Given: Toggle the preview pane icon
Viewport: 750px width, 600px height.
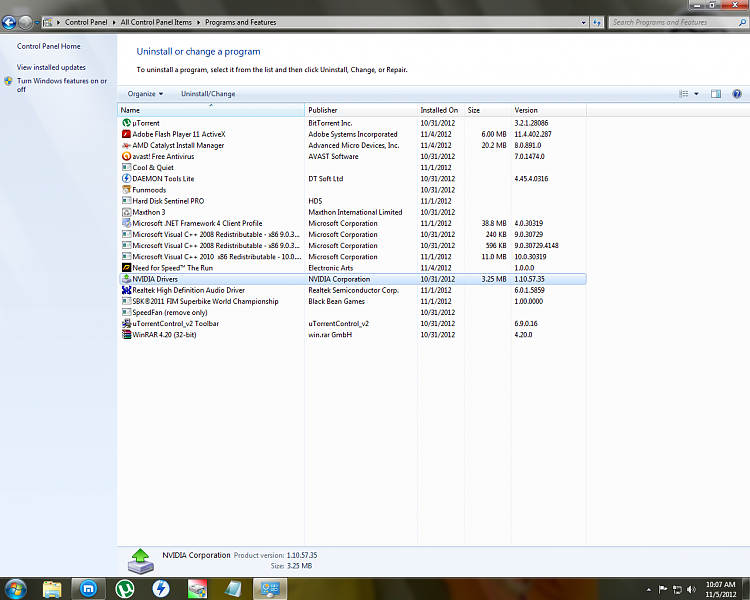Looking at the screenshot, I should 716,94.
